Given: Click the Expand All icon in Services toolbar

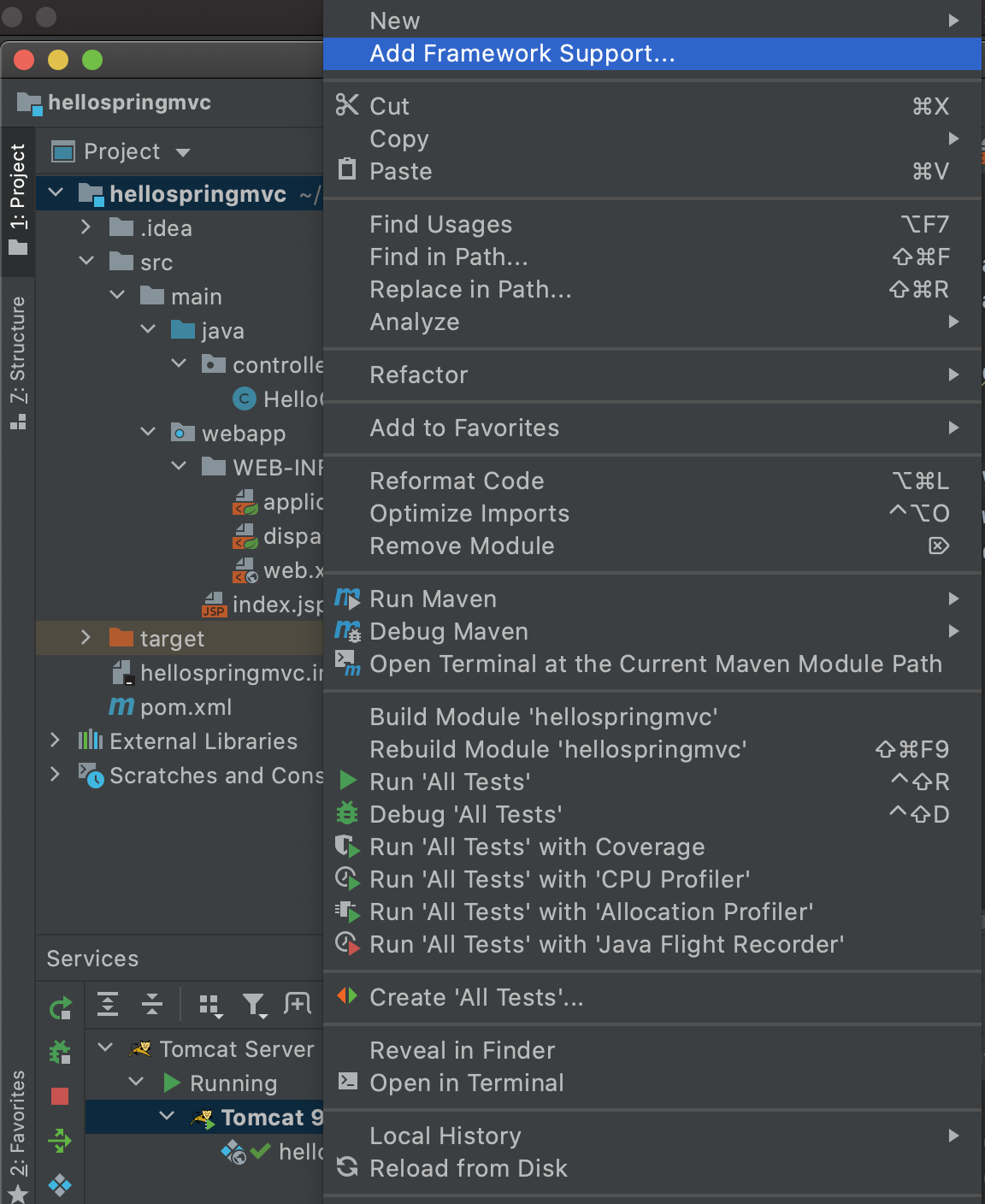Looking at the screenshot, I should (108, 1004).
